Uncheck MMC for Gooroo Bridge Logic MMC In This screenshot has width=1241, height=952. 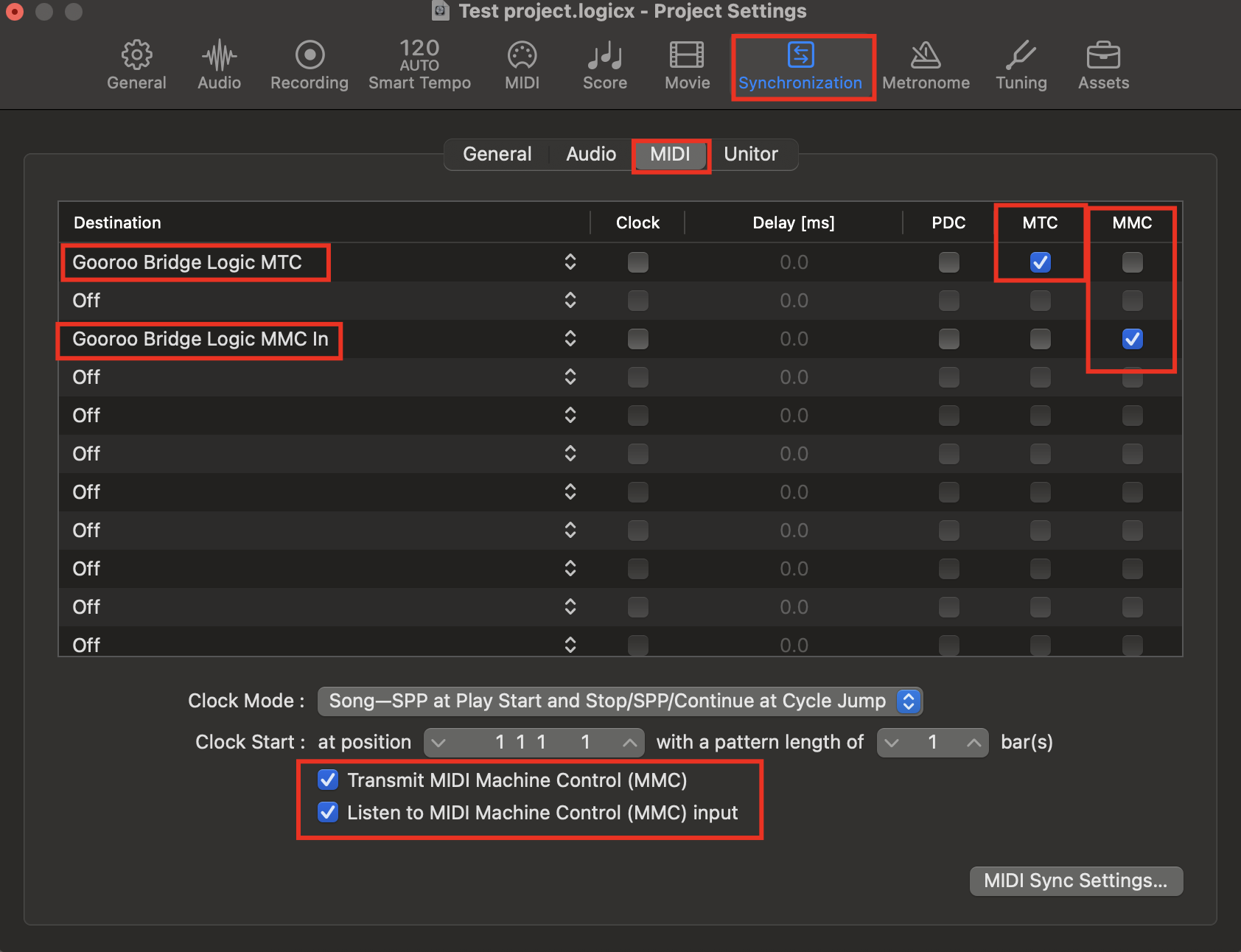(x=1133, y=339)
